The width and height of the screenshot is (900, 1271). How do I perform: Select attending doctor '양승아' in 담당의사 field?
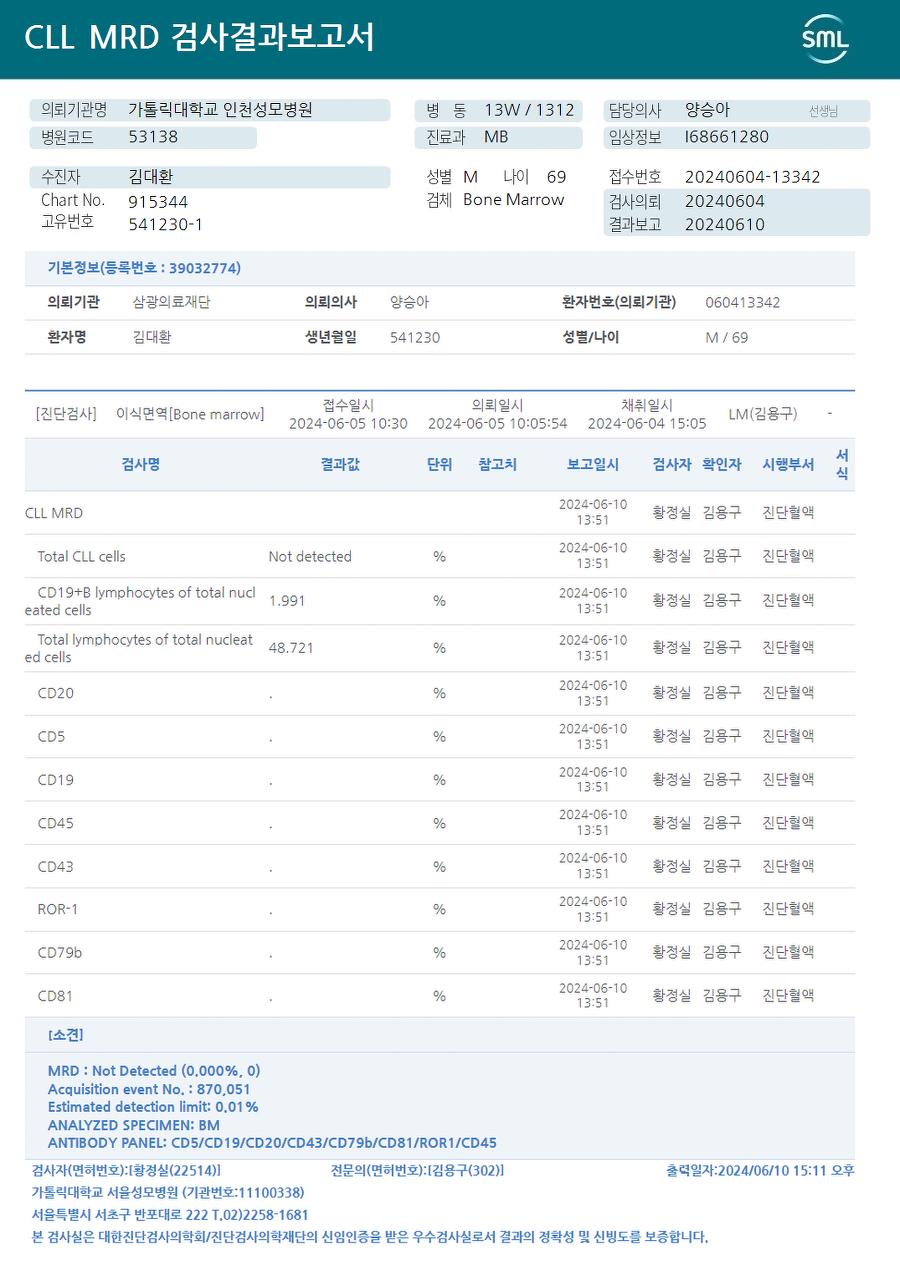pos(707,110)
